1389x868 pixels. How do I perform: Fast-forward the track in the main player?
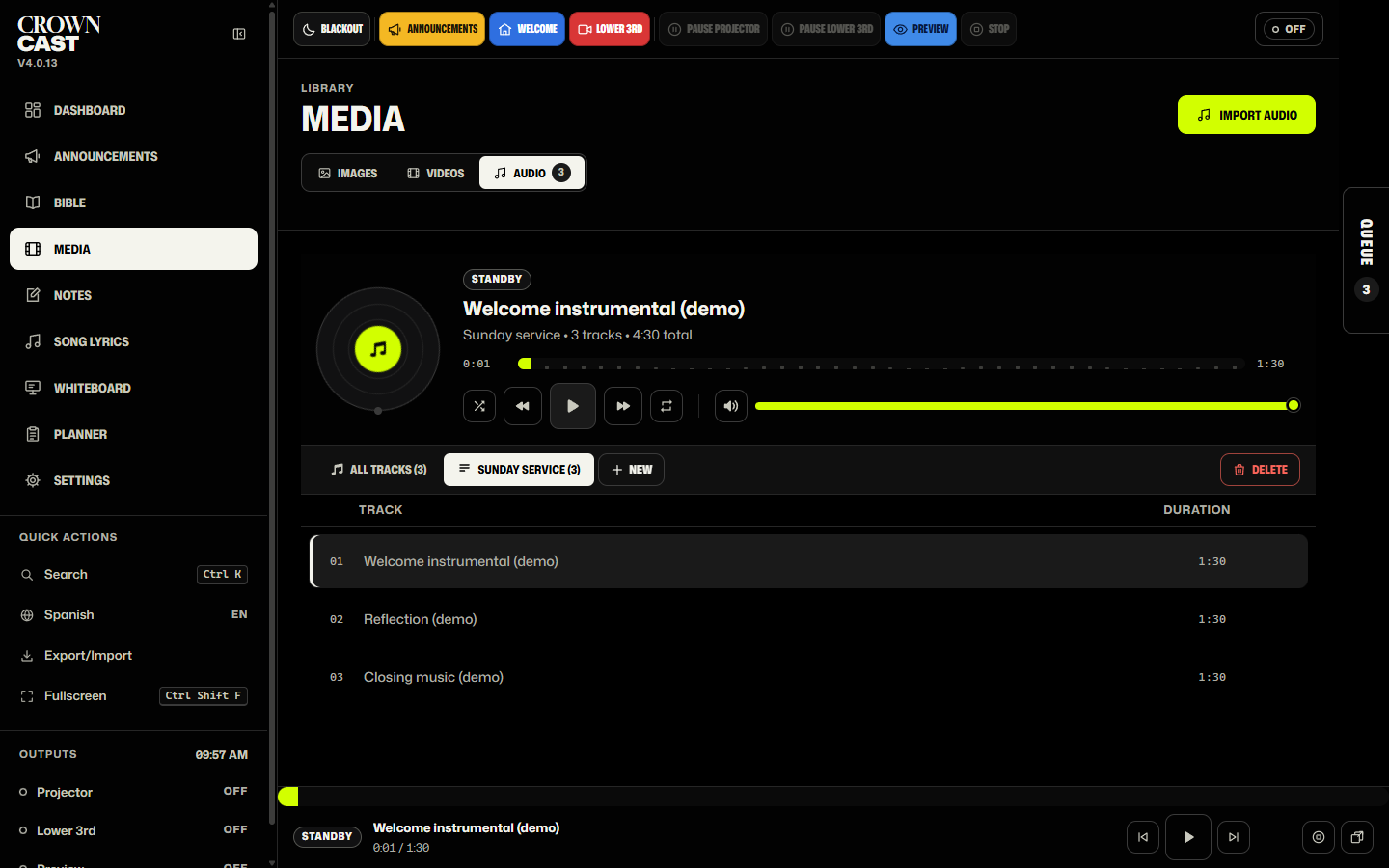point(623,406)
